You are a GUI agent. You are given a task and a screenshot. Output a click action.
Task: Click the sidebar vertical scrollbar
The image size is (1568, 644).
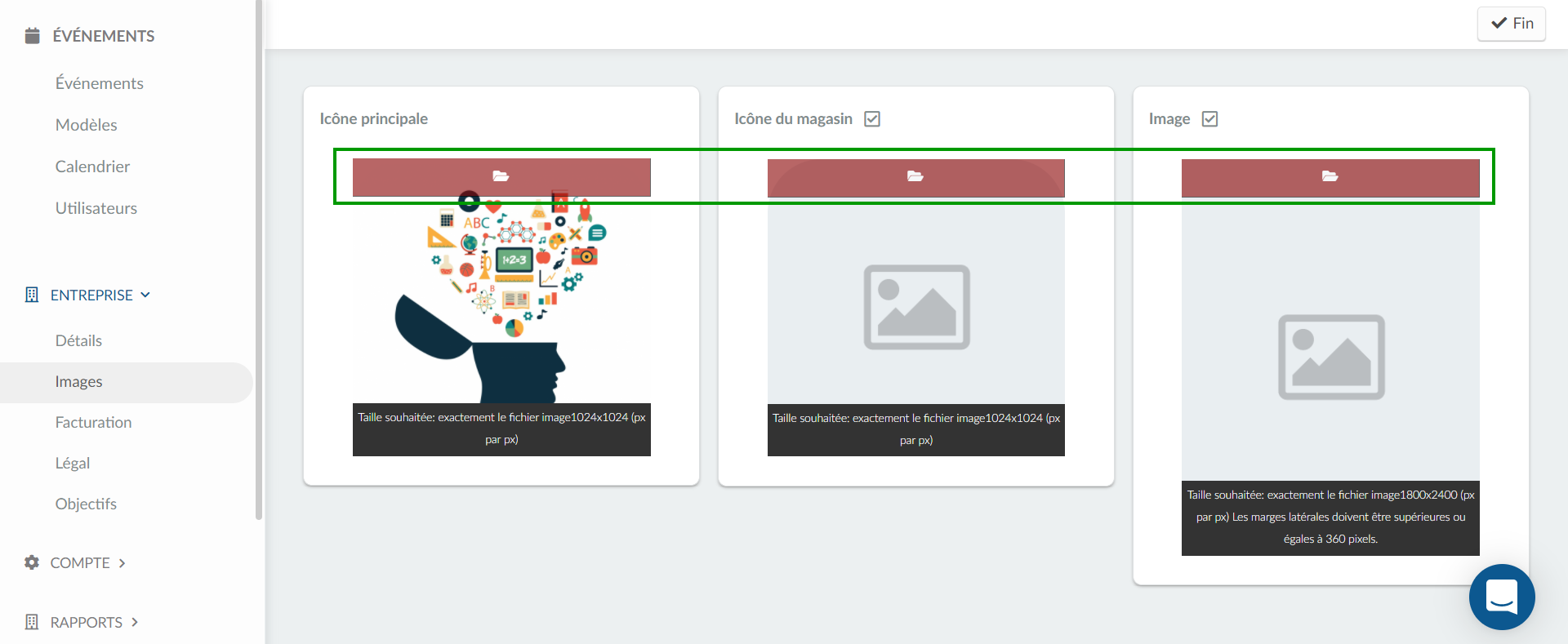(259, 260)
